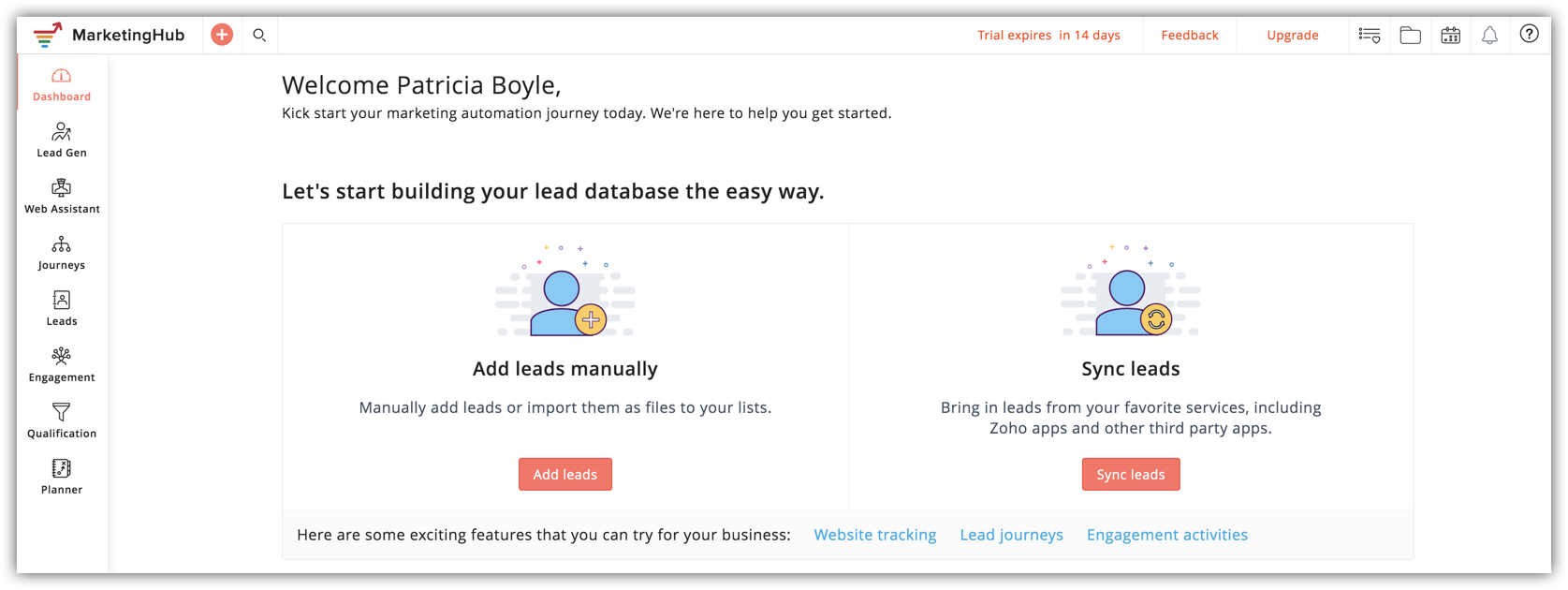Click the red plus quick-add icon
The height and width of the screenshot is (590, 1568).
click(222, 35)
